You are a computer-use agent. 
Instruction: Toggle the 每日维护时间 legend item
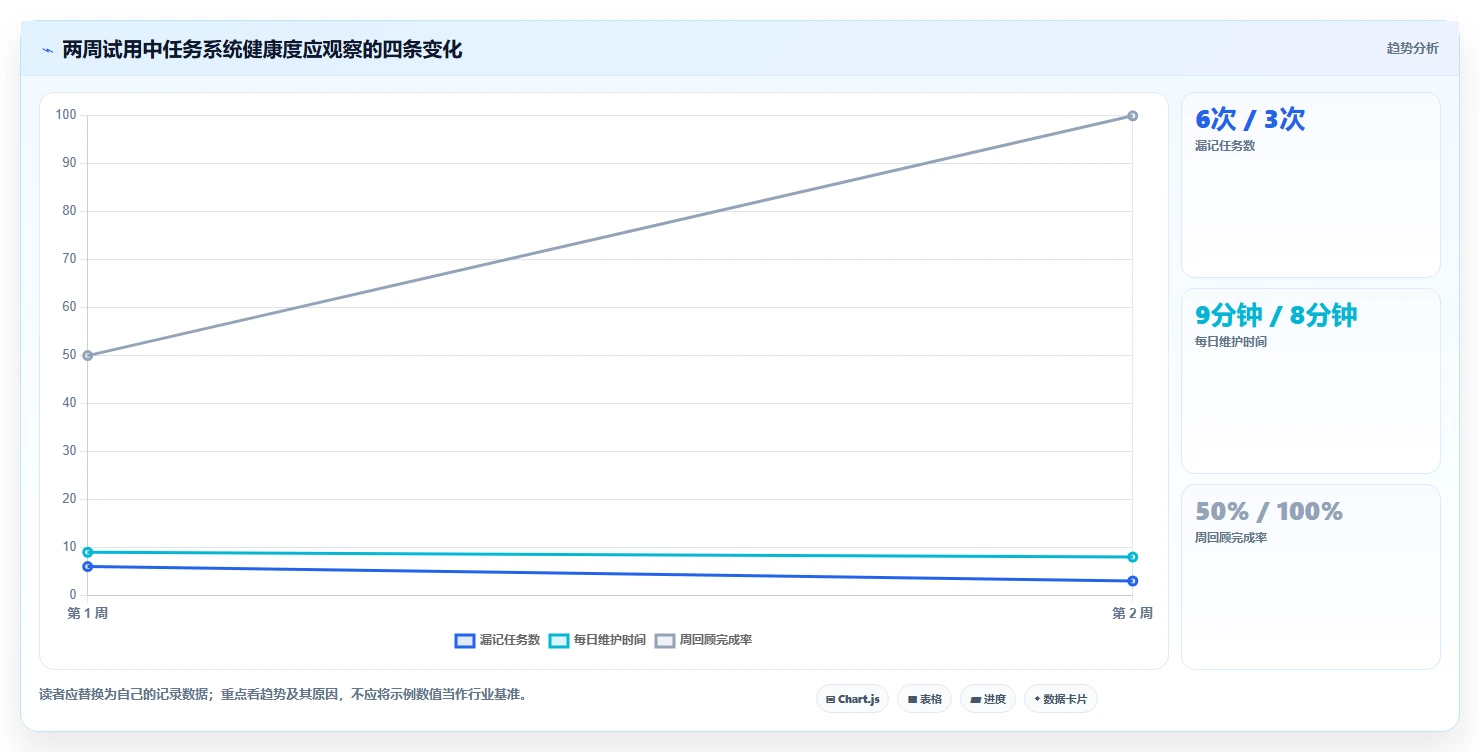coord(597,640)
